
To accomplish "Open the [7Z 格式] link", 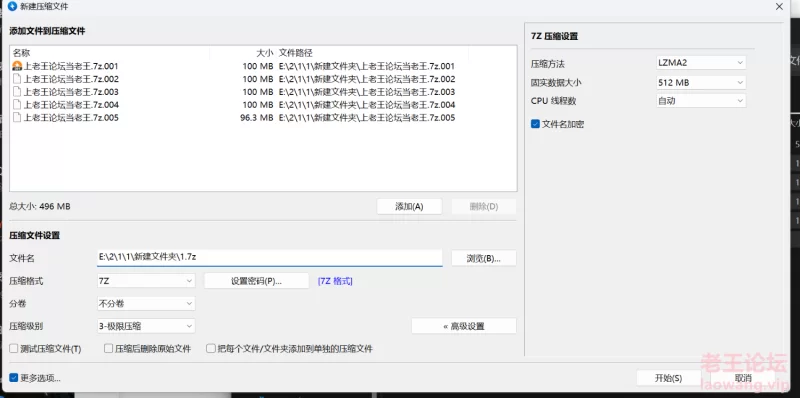I will tap(335, 281).
